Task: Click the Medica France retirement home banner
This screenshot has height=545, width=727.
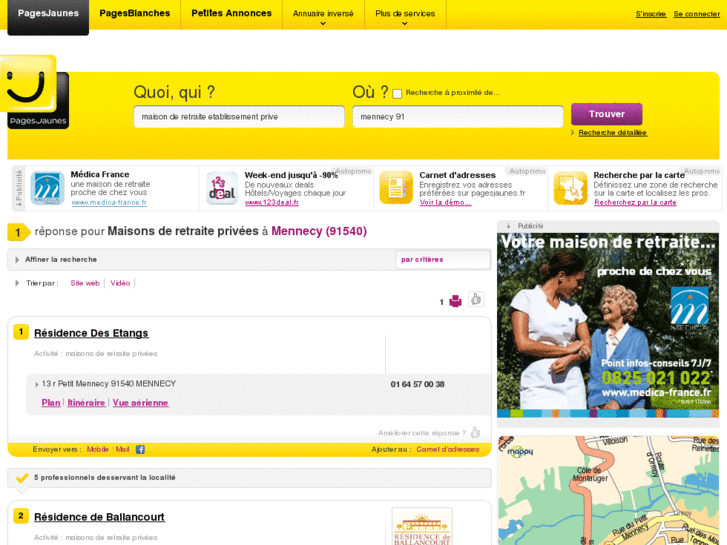Action: [608, 325]
